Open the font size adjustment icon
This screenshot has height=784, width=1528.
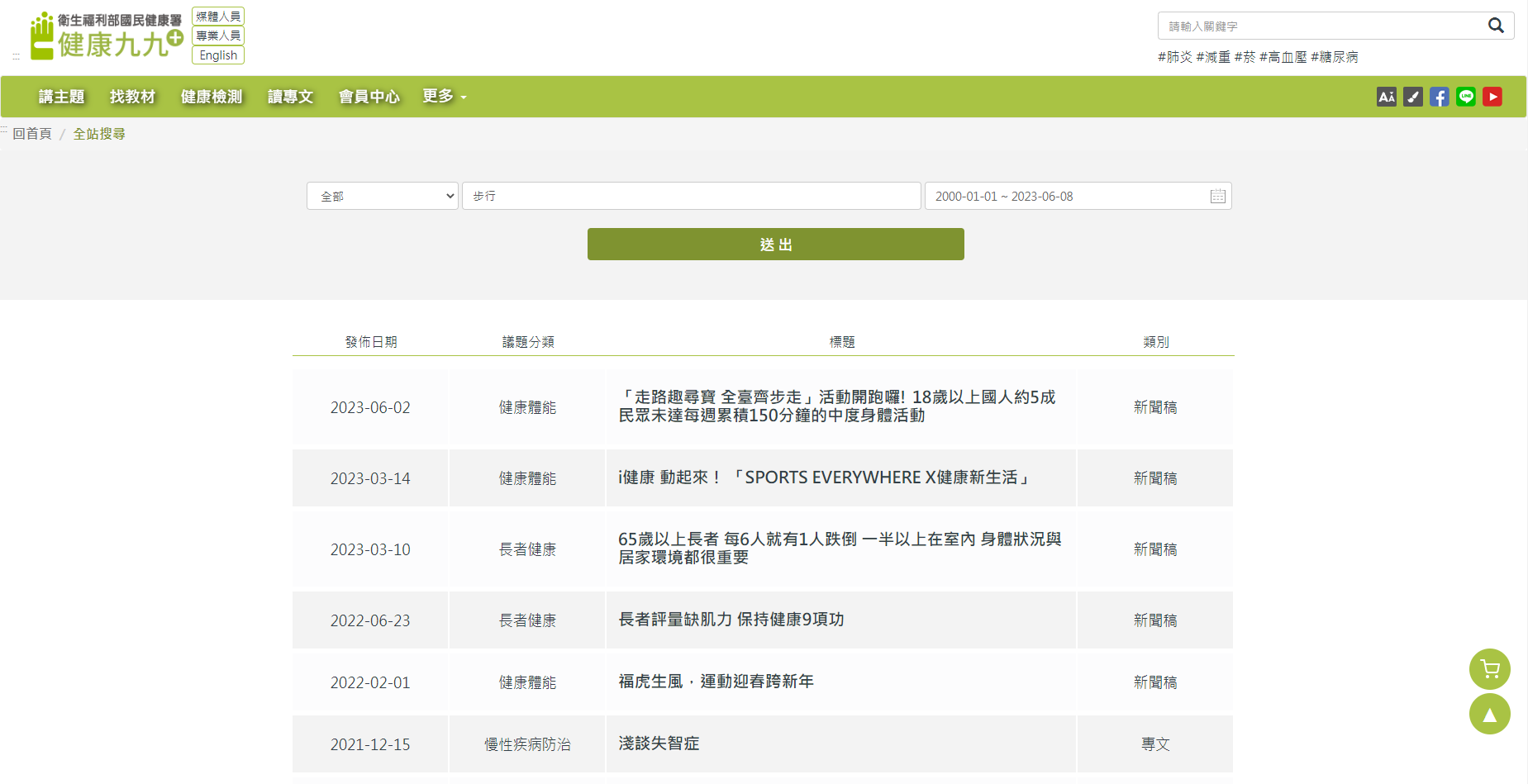tap(1387, 97)
